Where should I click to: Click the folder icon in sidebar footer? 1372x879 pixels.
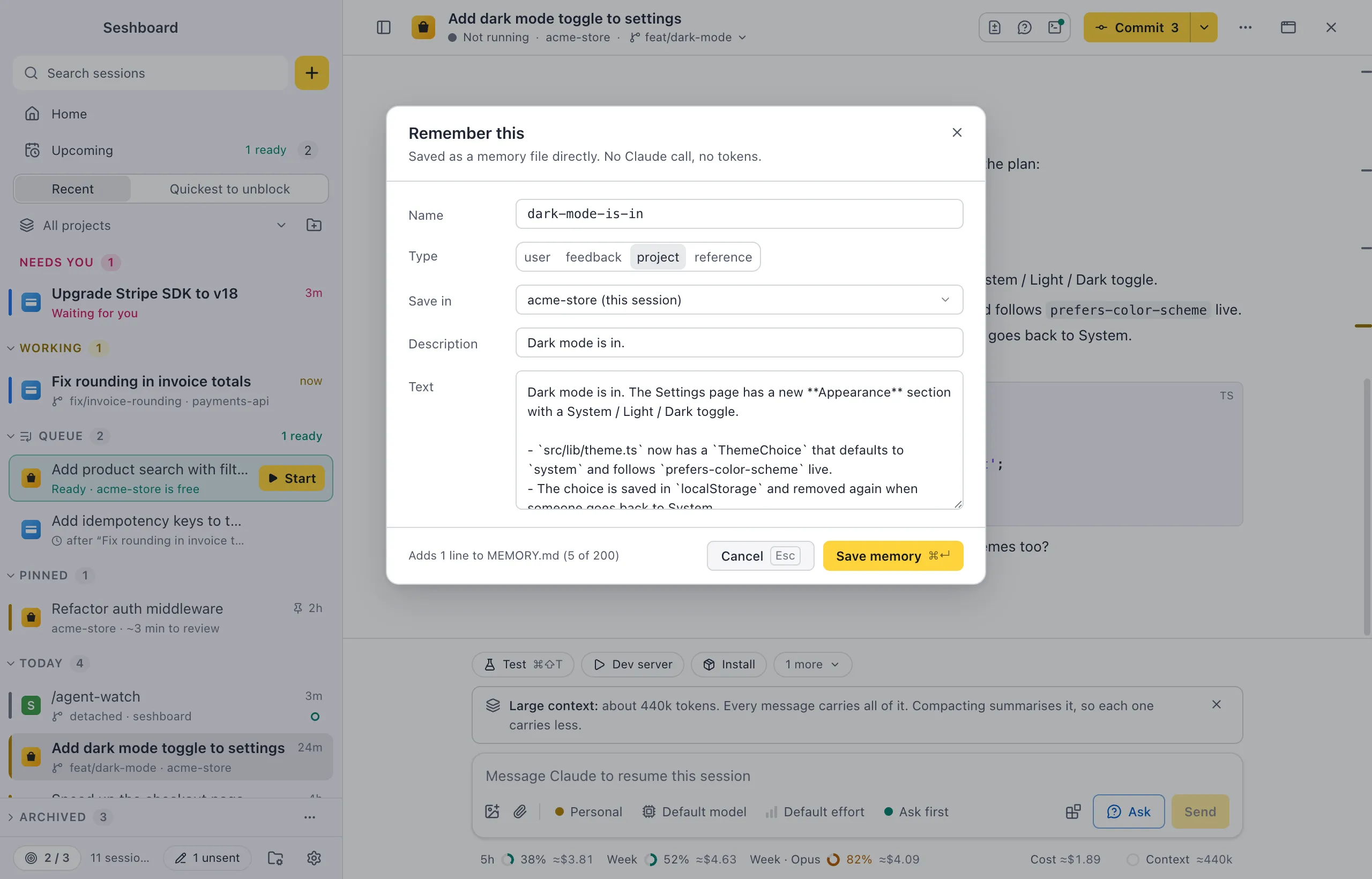275,858
